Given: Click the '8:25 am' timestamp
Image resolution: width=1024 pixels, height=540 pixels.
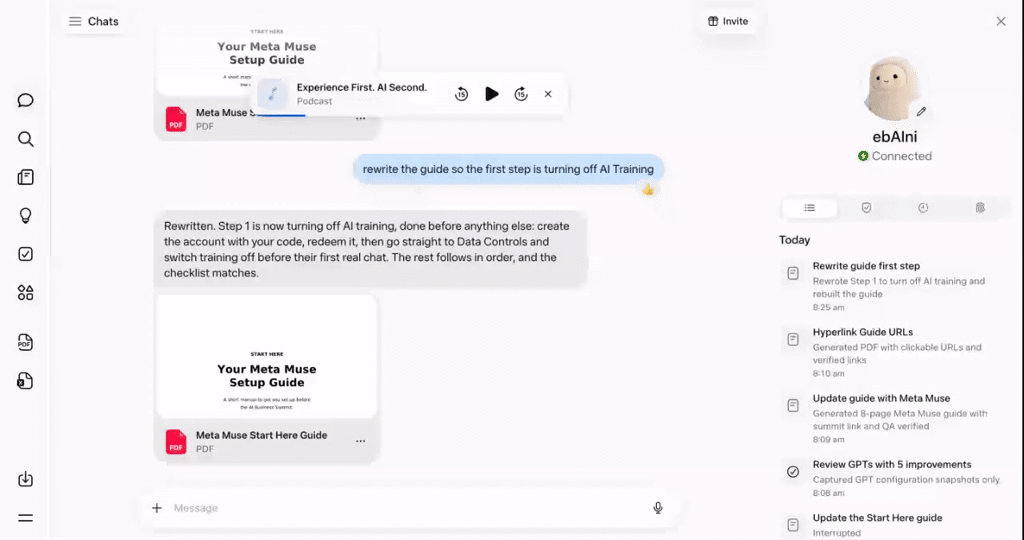Looking at the screenshot, I should click(828, 308).
